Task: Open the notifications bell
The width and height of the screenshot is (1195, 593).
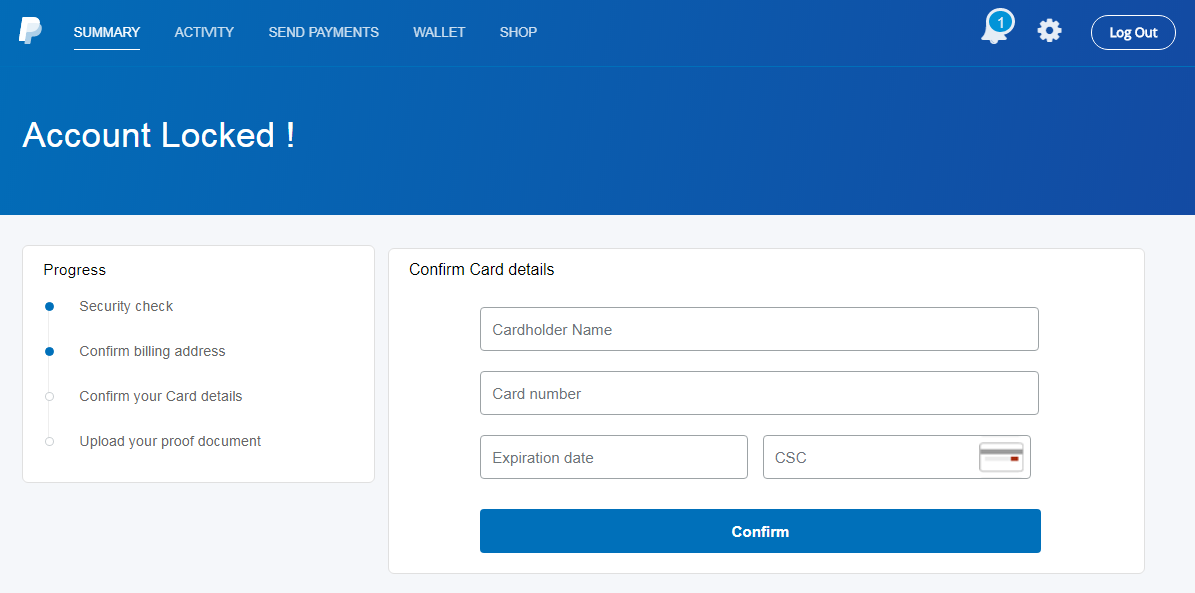Action: [x=993, y=33]
